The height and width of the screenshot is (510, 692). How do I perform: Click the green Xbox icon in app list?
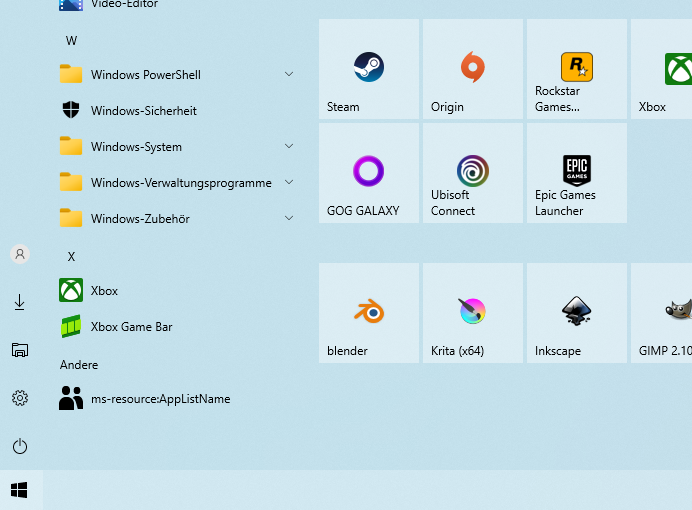(71, 290)
